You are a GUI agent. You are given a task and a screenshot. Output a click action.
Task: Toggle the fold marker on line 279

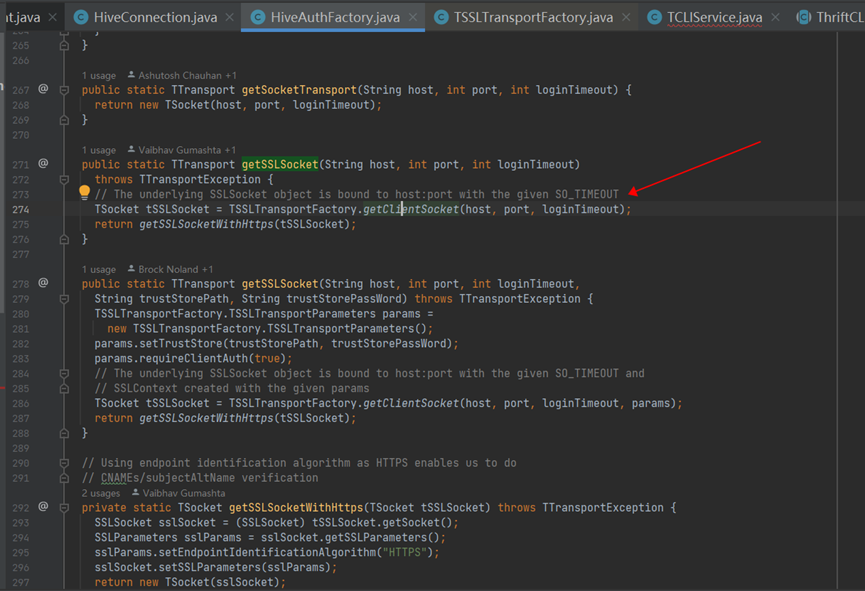pyautogui.click(x=65, y=299)
